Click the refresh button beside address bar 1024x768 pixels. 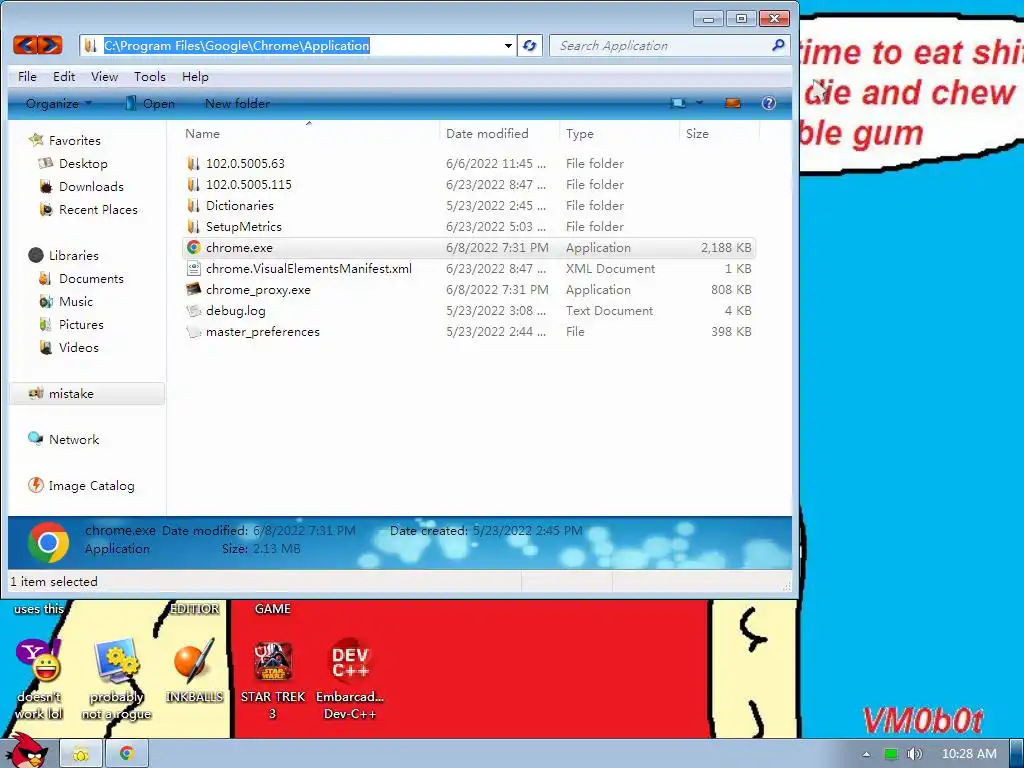(530, 46)
